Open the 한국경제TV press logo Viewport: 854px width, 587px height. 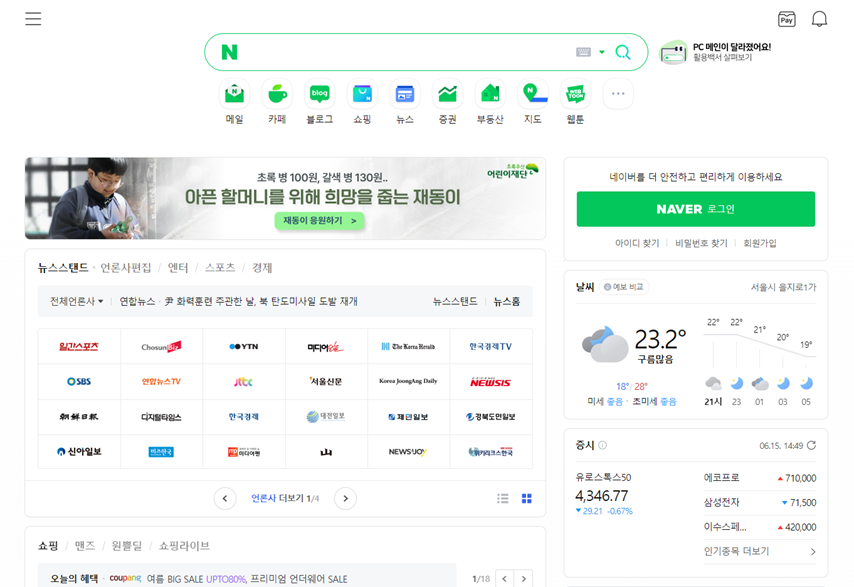click(x=491, y=346)
